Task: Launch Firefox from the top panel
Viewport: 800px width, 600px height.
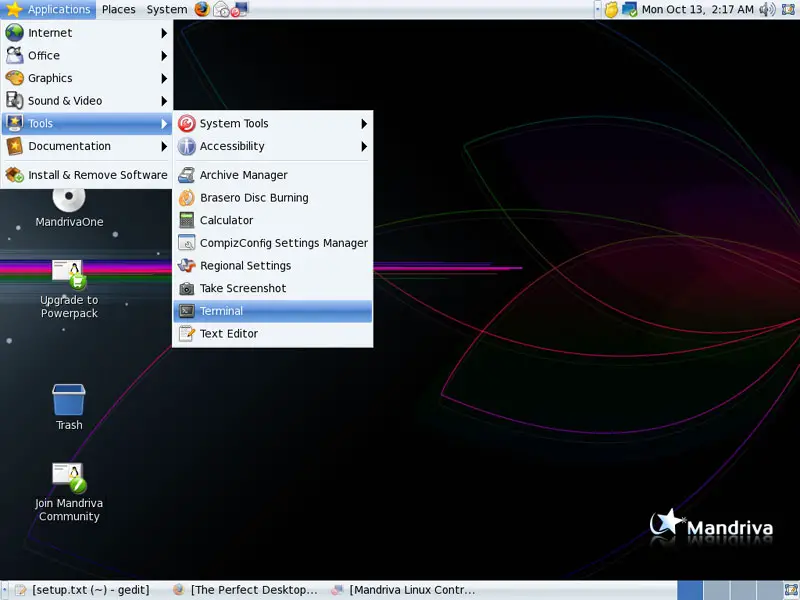Action: [202, 9]
